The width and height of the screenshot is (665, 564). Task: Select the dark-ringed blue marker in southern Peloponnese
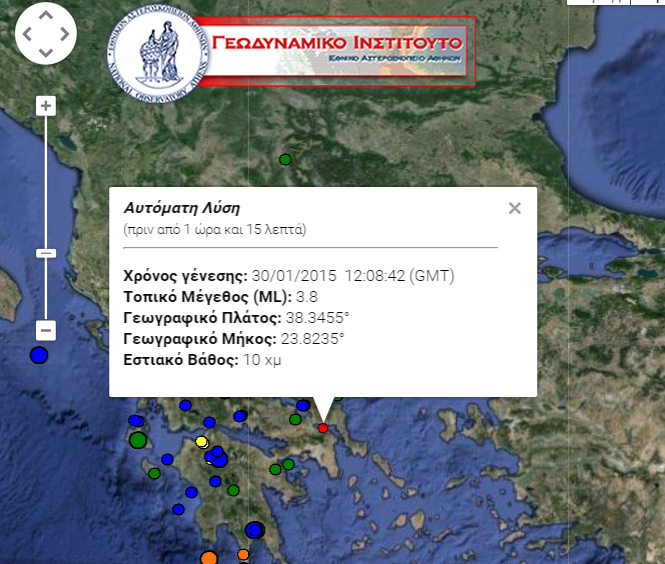click(x=255, y=530)
